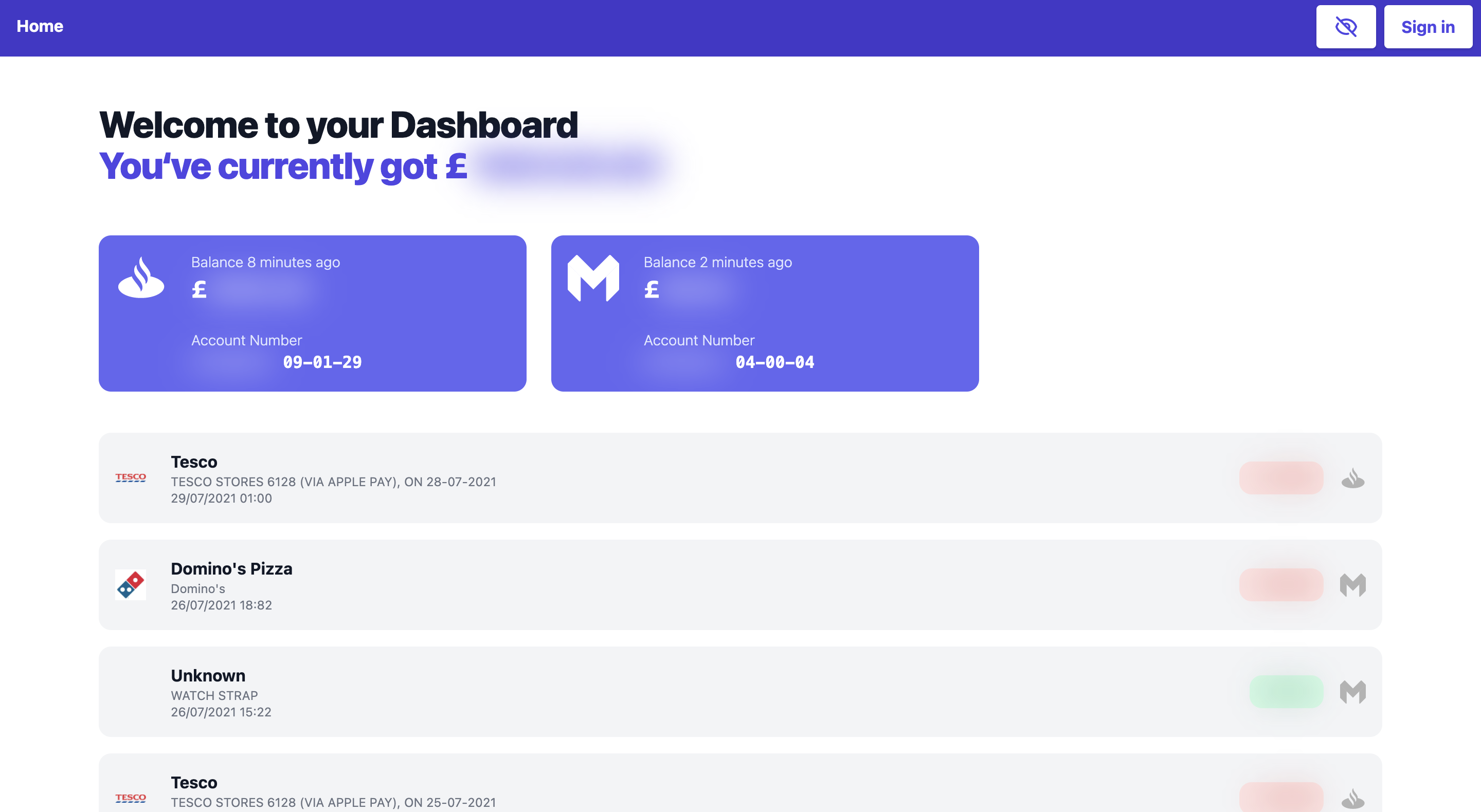Screen dimensions: 1481x812
Task: Click the Home menu item in navbar
Action: [40, 25]
